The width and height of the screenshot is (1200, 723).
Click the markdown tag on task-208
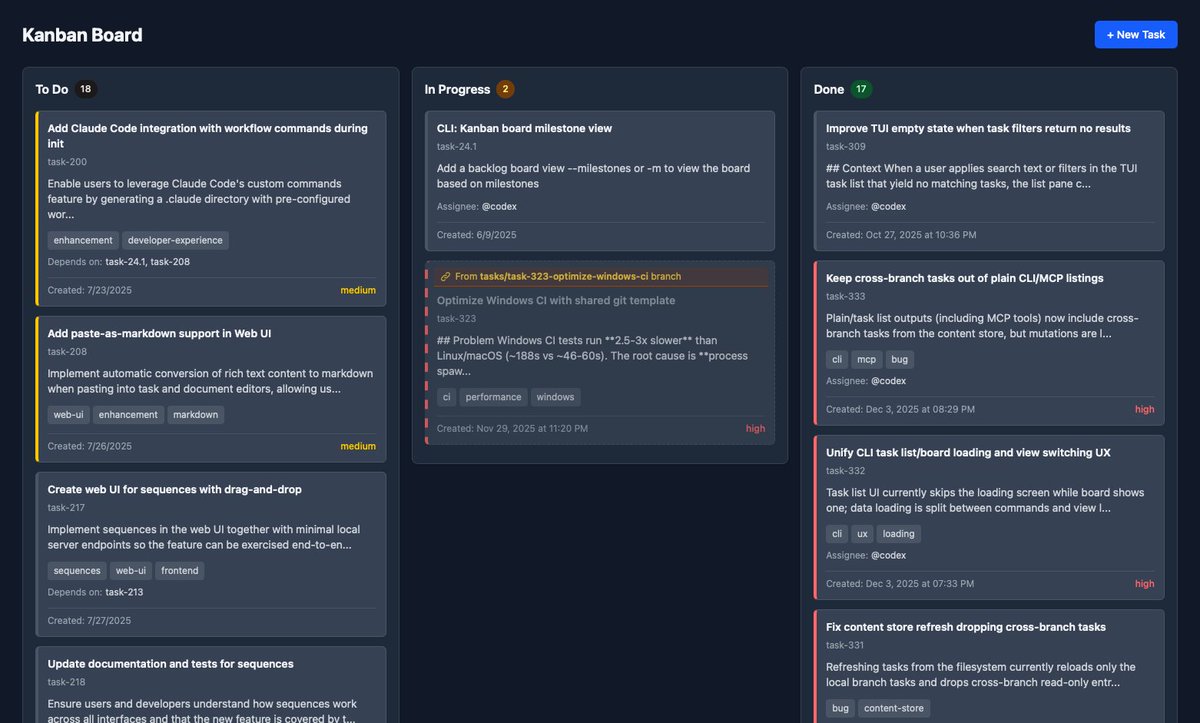(x=196, y=414)
